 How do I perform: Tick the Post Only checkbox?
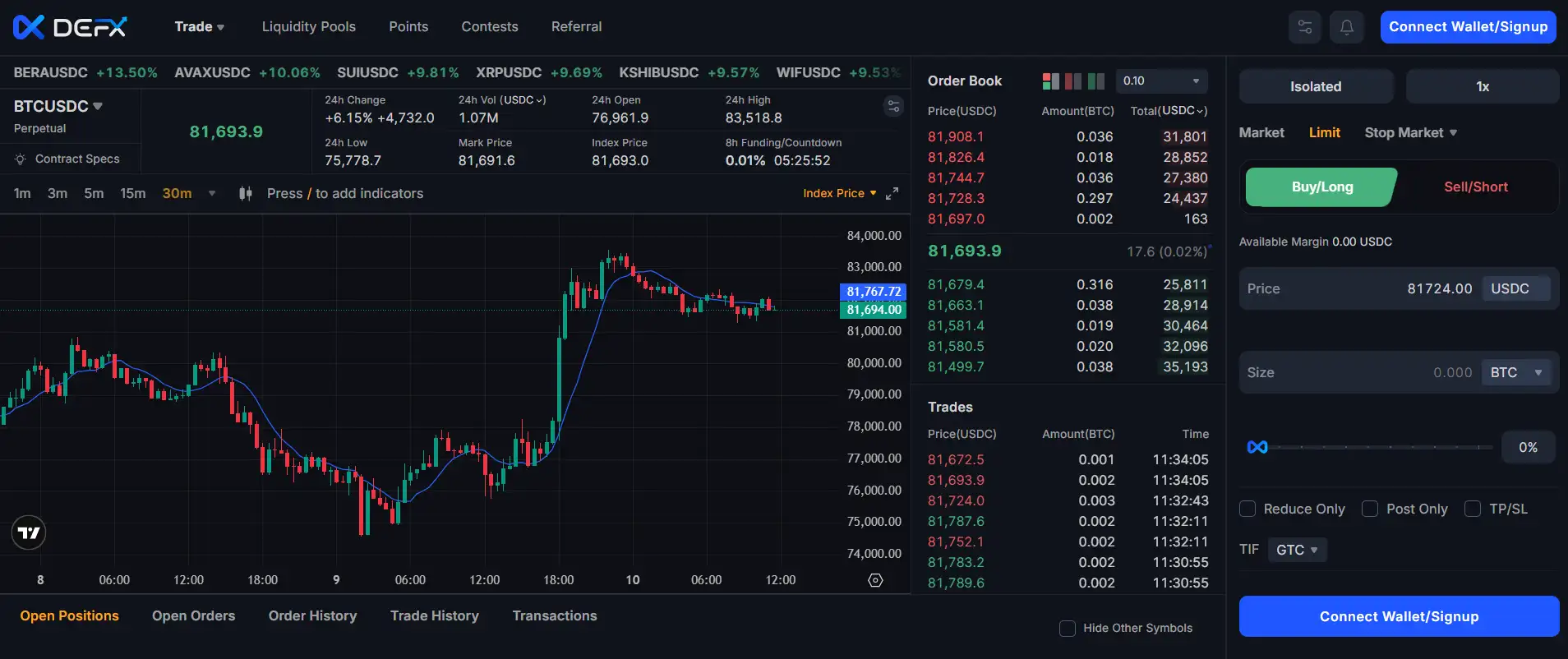point(1370,509)
